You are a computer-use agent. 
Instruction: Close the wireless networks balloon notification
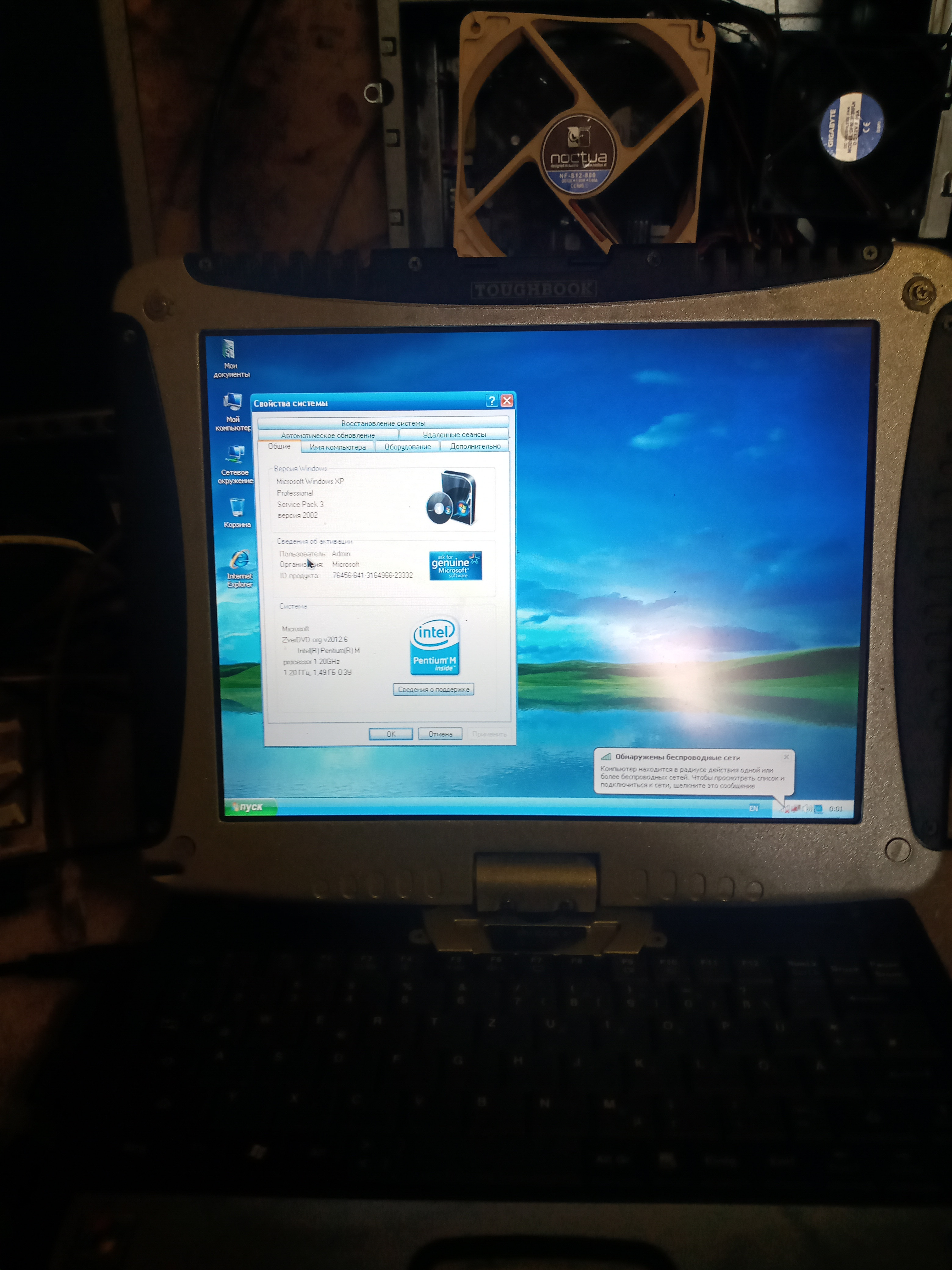click(x=786, y=757)
